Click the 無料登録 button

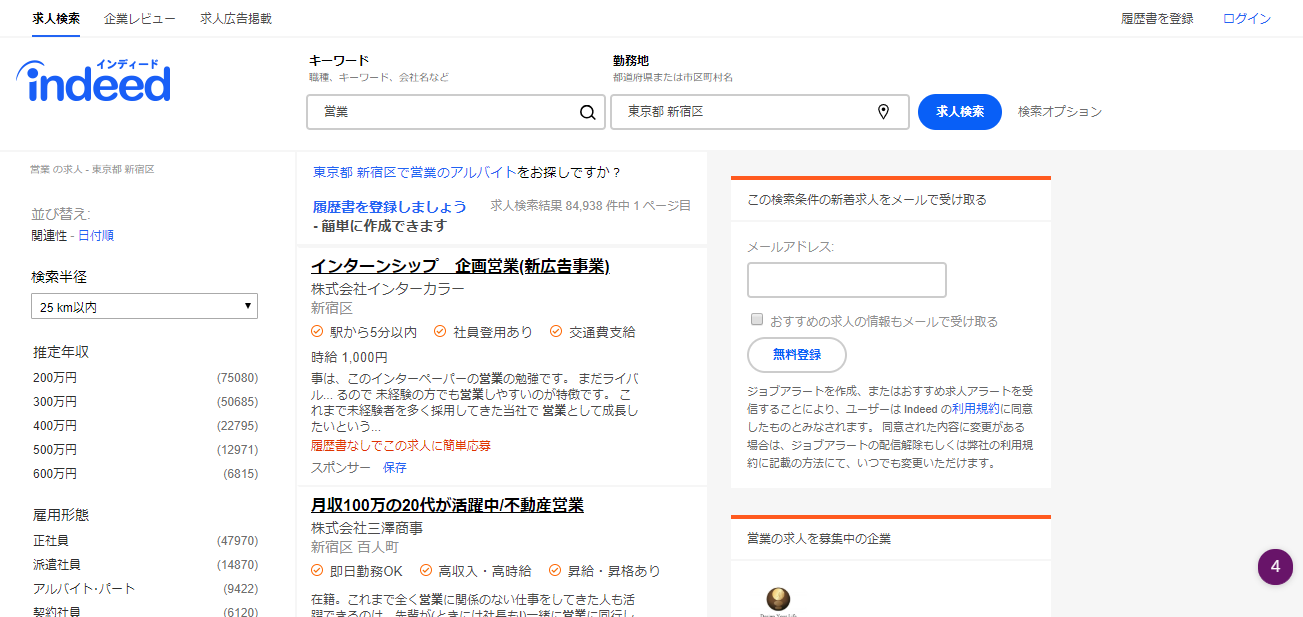click(796, 354)
